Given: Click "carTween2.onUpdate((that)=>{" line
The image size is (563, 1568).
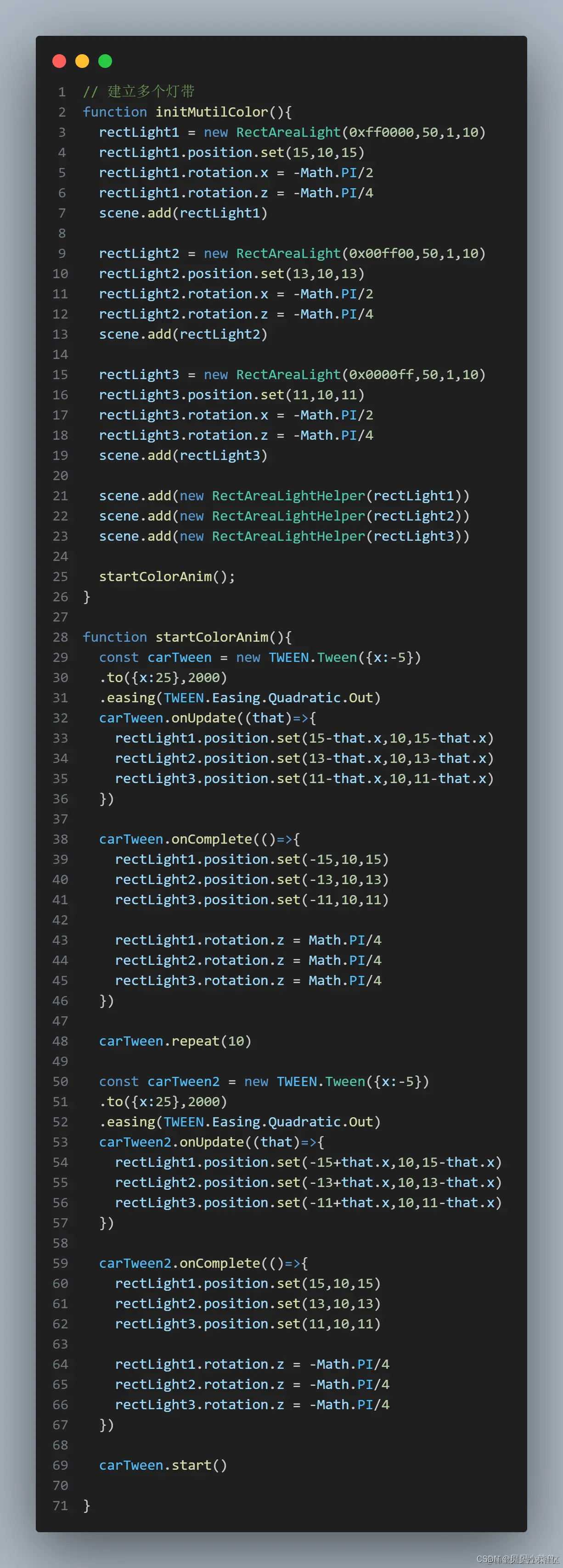Looking at the screenshot, I should (212, 1142).
